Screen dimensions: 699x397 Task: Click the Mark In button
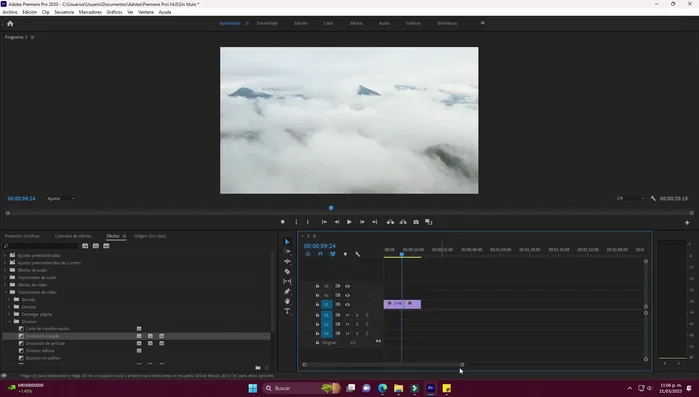296,222
